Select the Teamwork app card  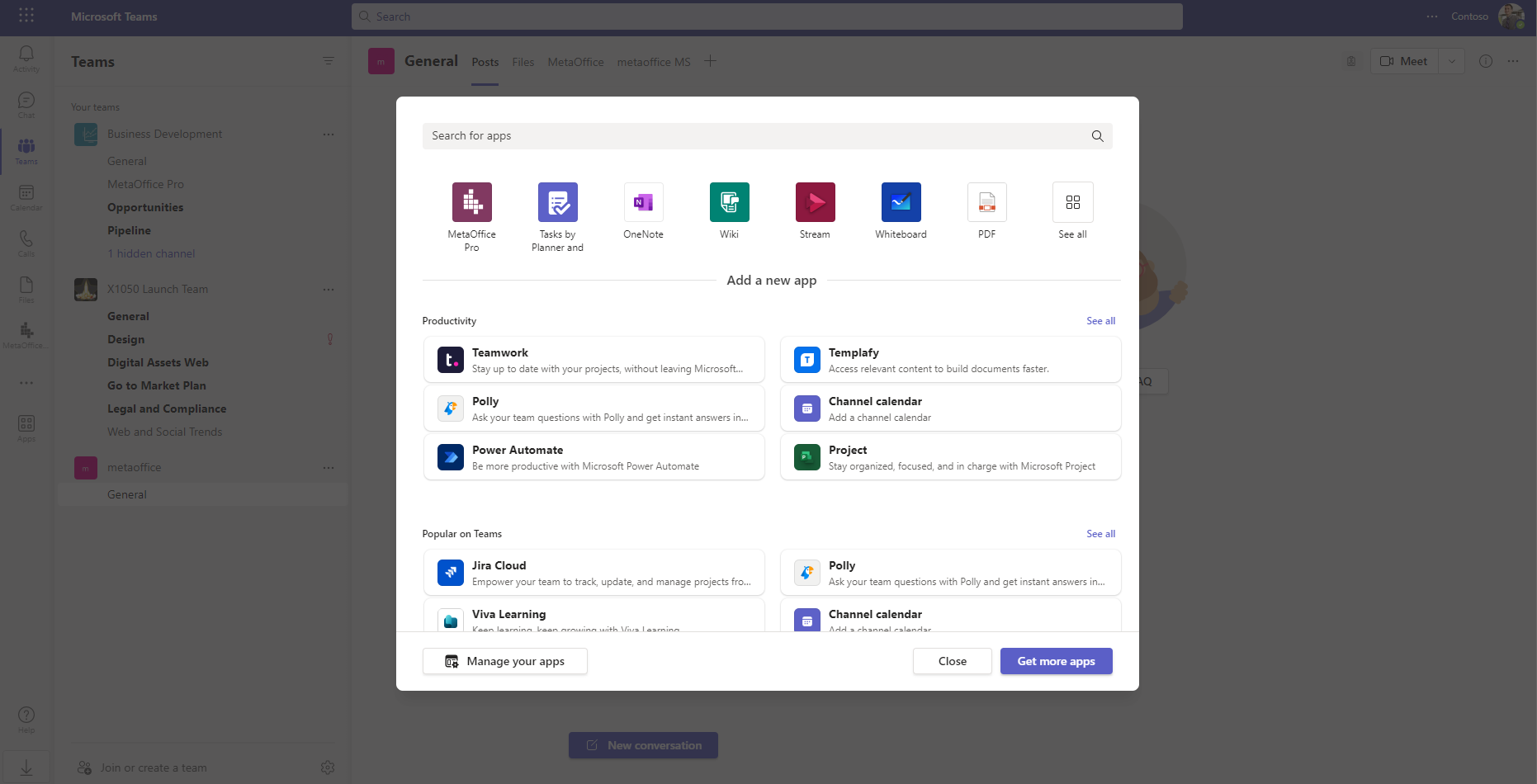coord(594,360)
